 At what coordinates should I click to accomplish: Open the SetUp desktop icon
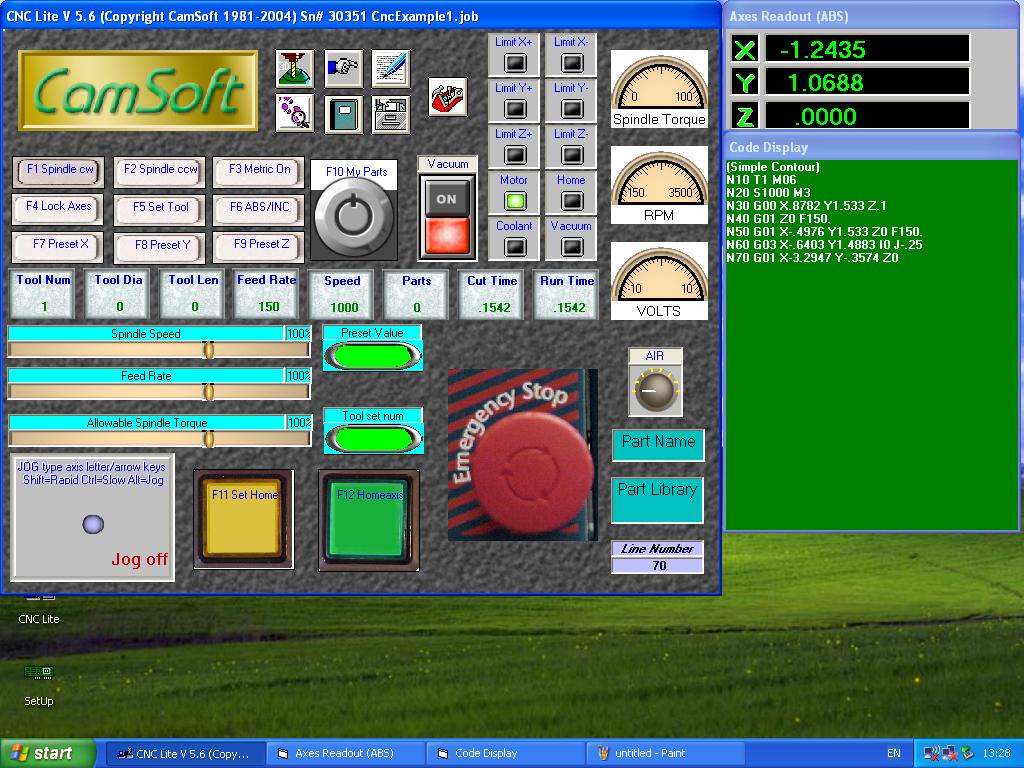[x=39, y=685]
